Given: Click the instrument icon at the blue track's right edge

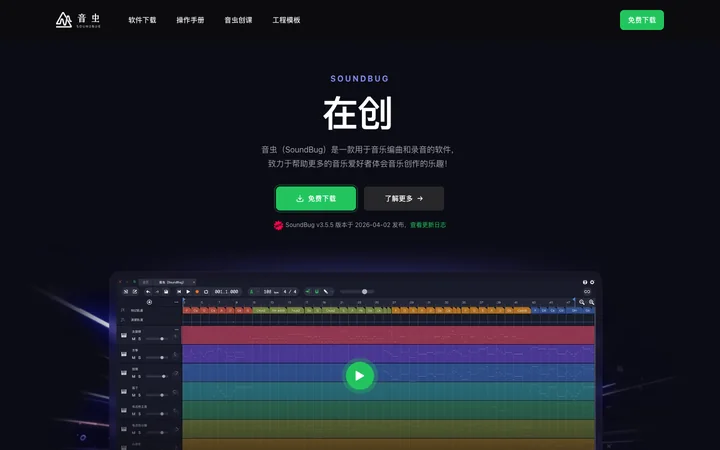Looking at the screenshot, I should pos(175,374).
